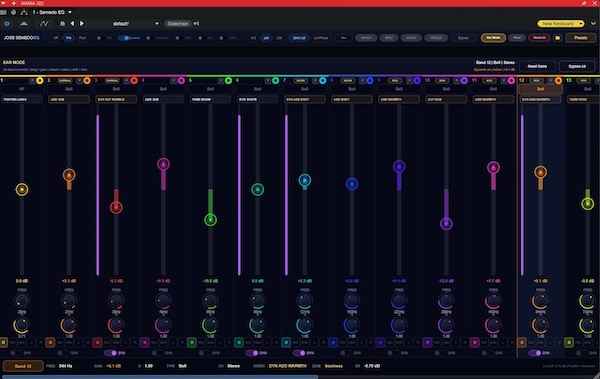Select the x12 slope option

pos(253,38)
